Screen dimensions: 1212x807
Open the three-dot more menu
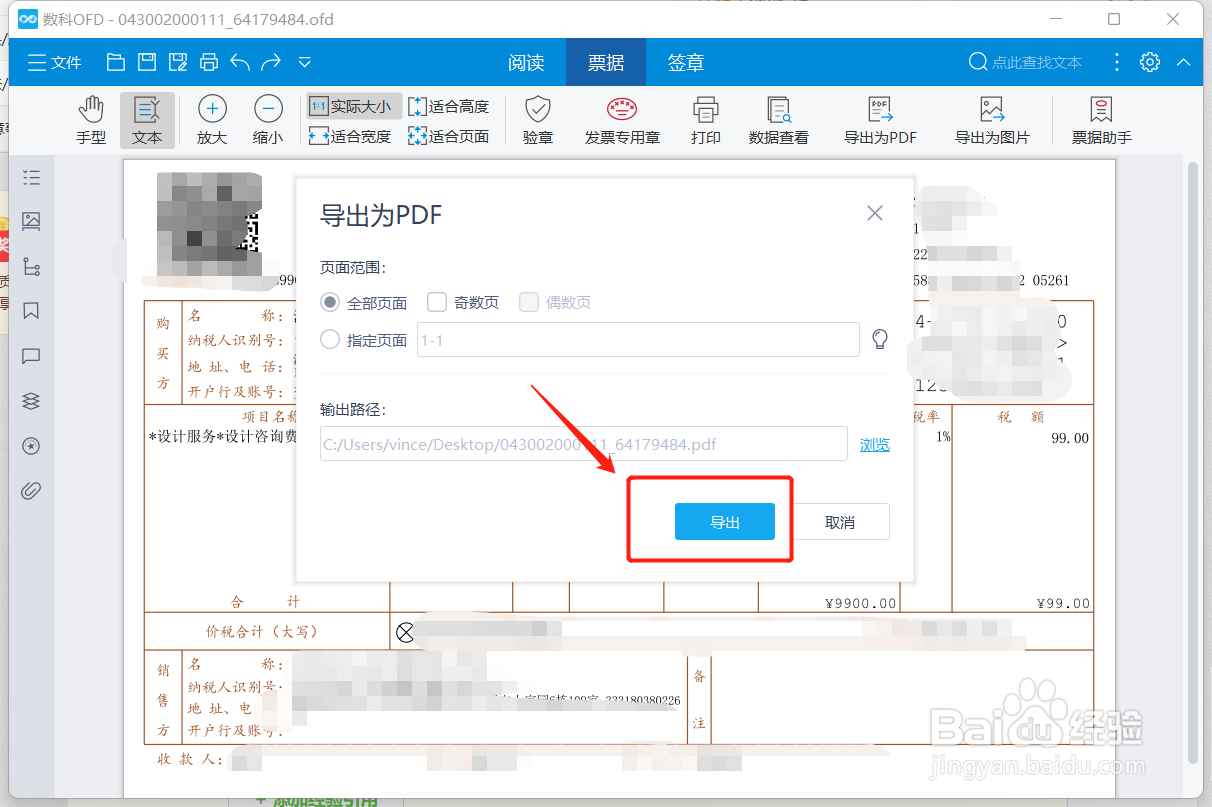pyautogui.click(x=1117, y=61)
